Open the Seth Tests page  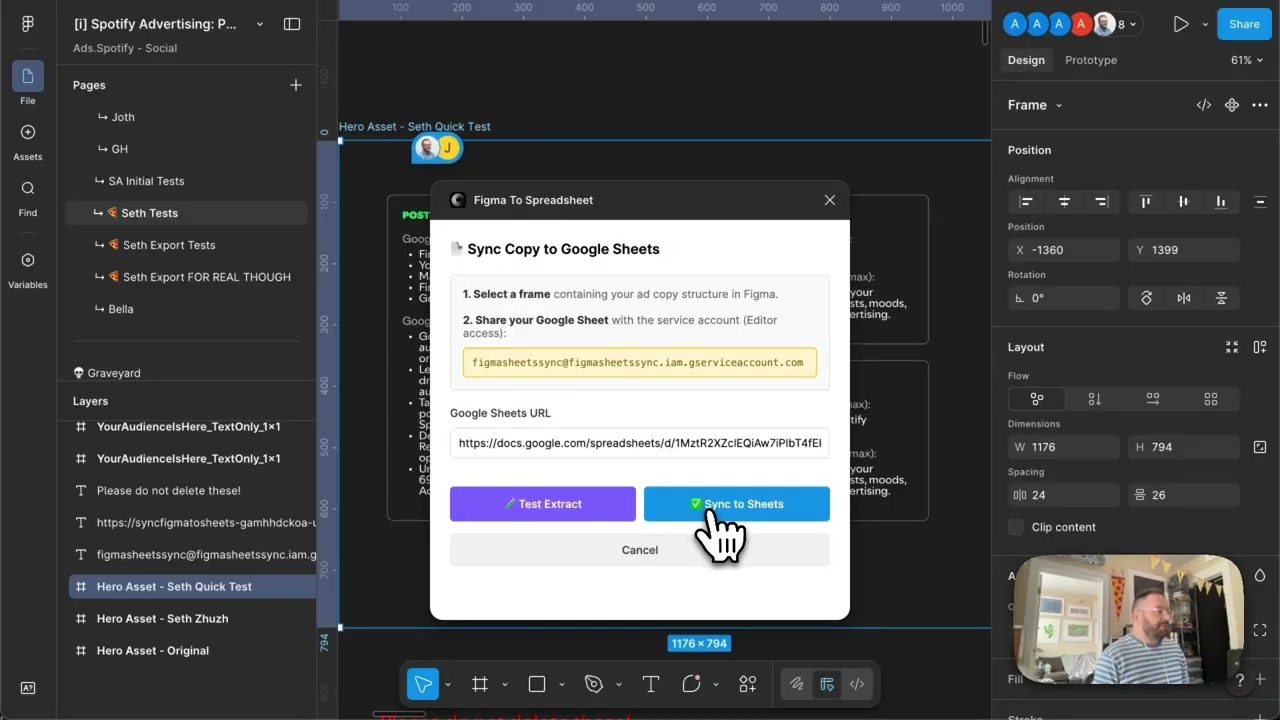186,213
